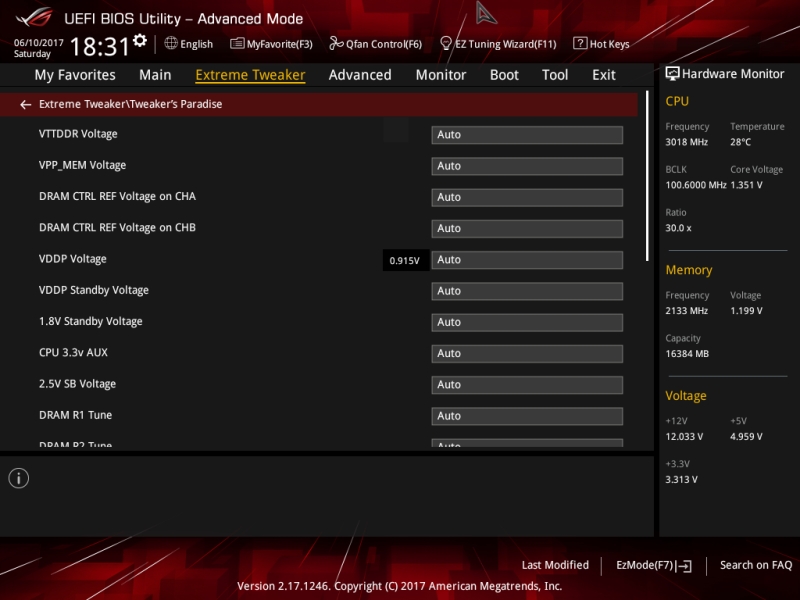Launch EZ Tuning Wizard bulb icon
Viewport: 800px width, 600px height.
click(445, 43)
